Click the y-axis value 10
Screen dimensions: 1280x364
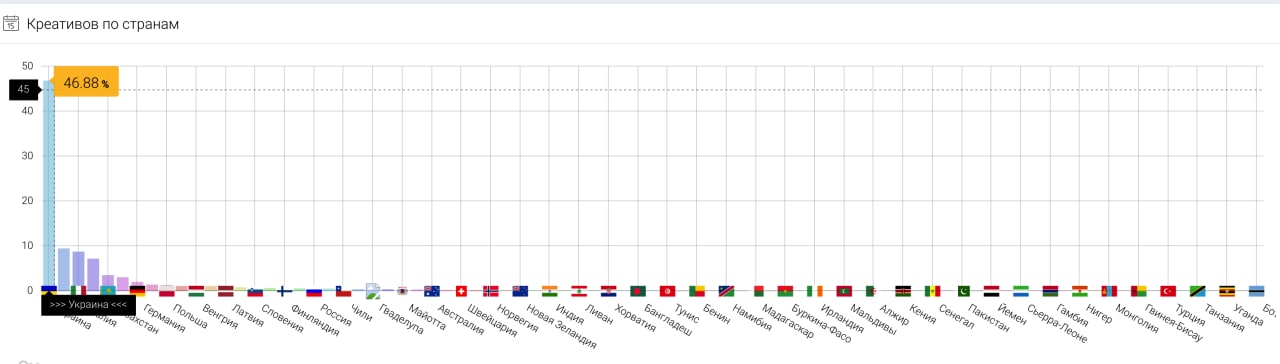point(27,246)
